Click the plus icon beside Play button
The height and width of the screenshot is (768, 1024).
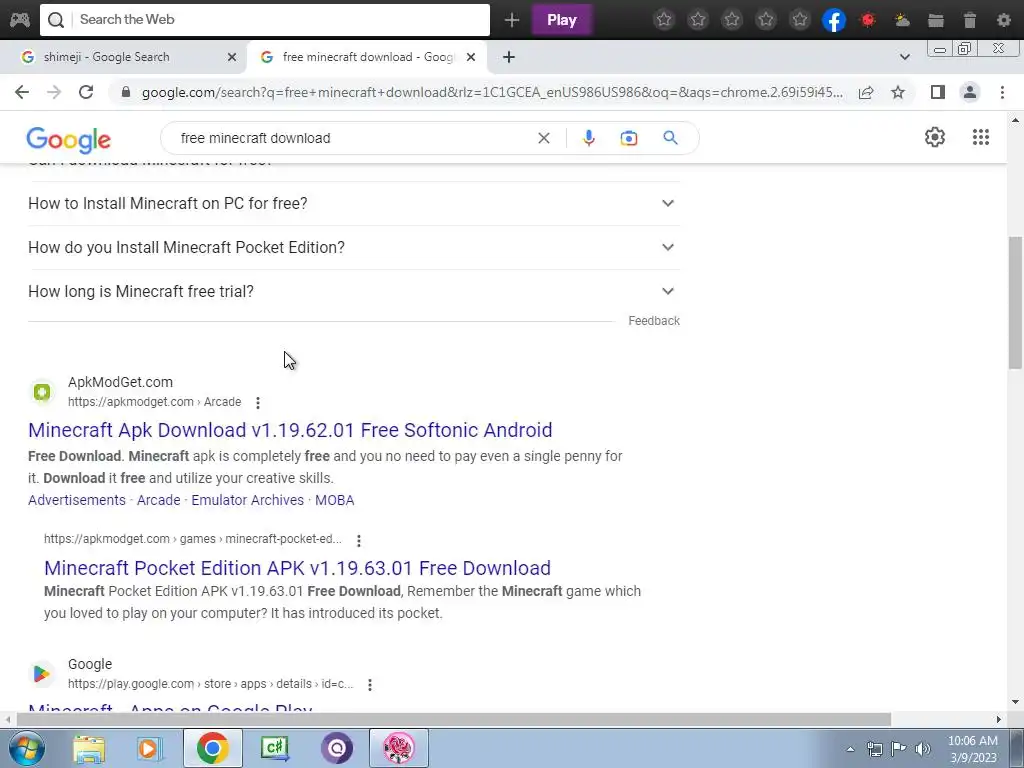coord(512,20)
